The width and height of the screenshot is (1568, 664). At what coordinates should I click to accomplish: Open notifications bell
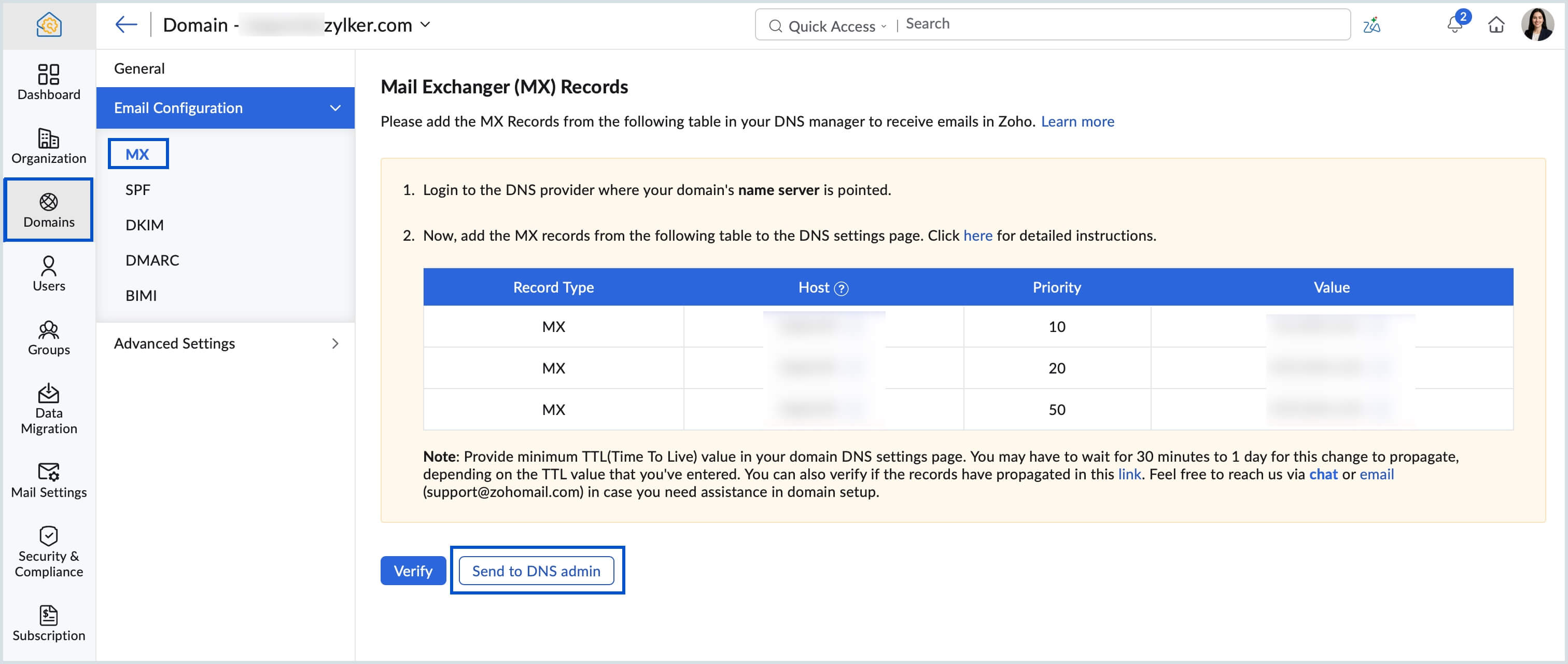pos(1455,24)
